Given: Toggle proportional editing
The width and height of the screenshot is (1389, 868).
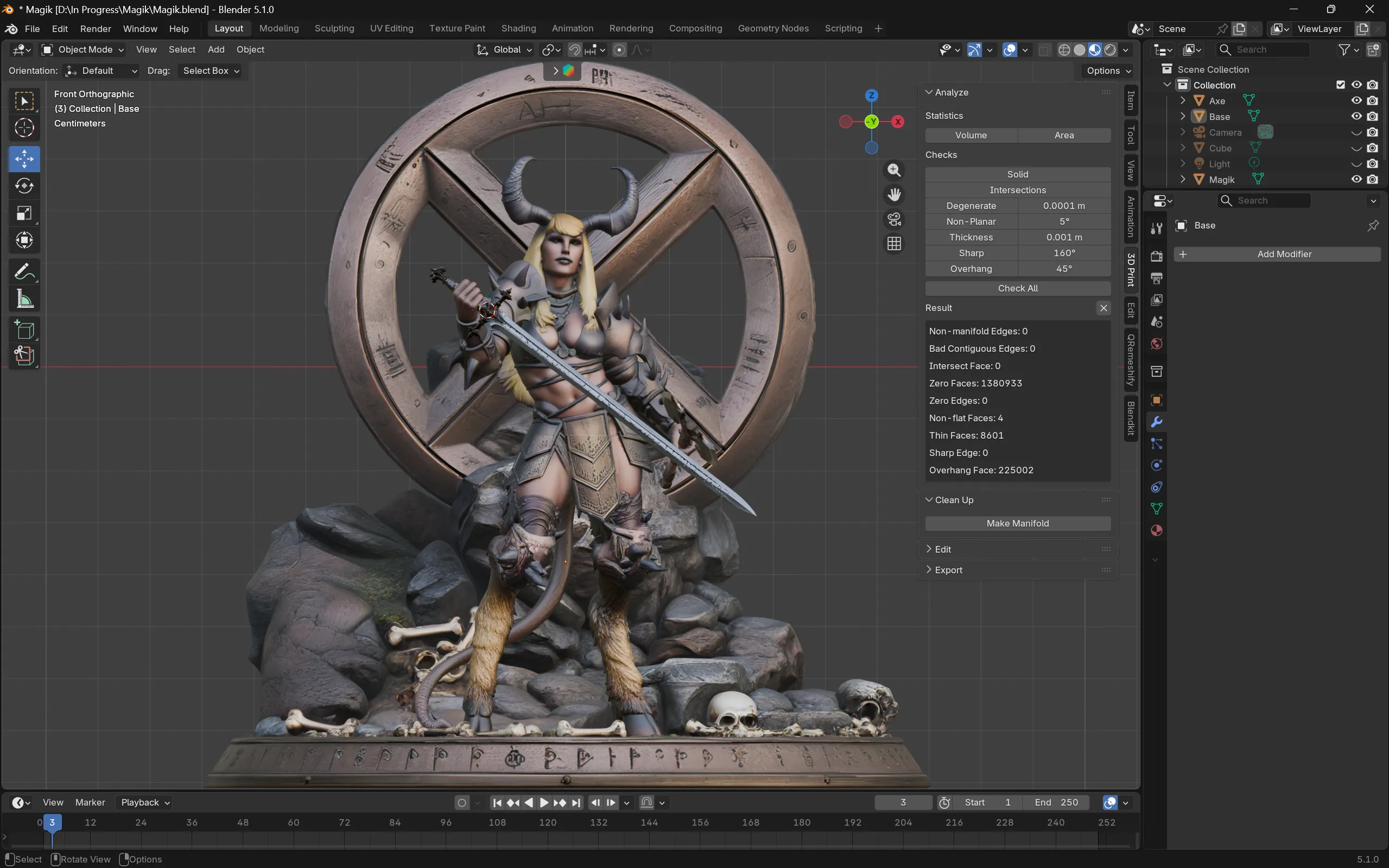Looking at the screenshot, I should point(619,50).
